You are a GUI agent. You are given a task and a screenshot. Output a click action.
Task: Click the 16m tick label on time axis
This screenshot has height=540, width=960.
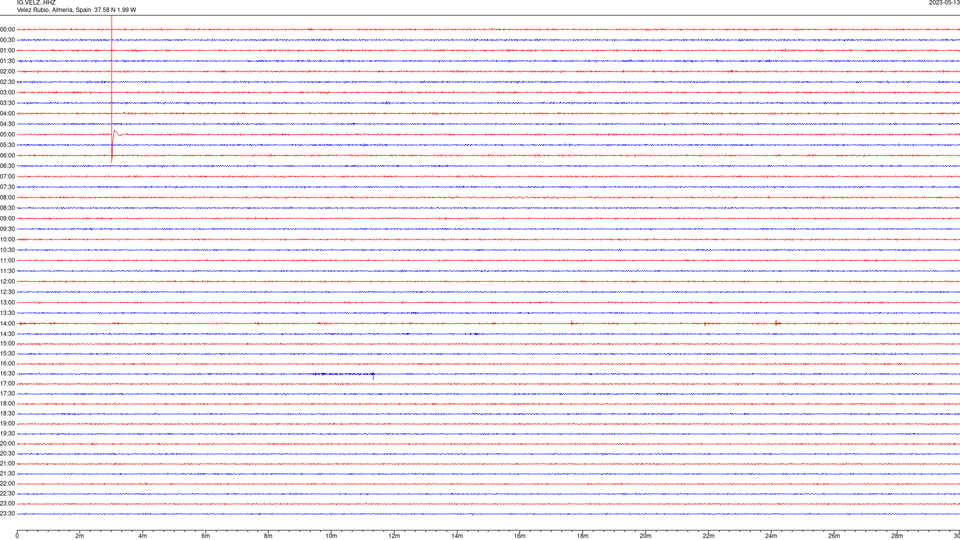[520, 536]
